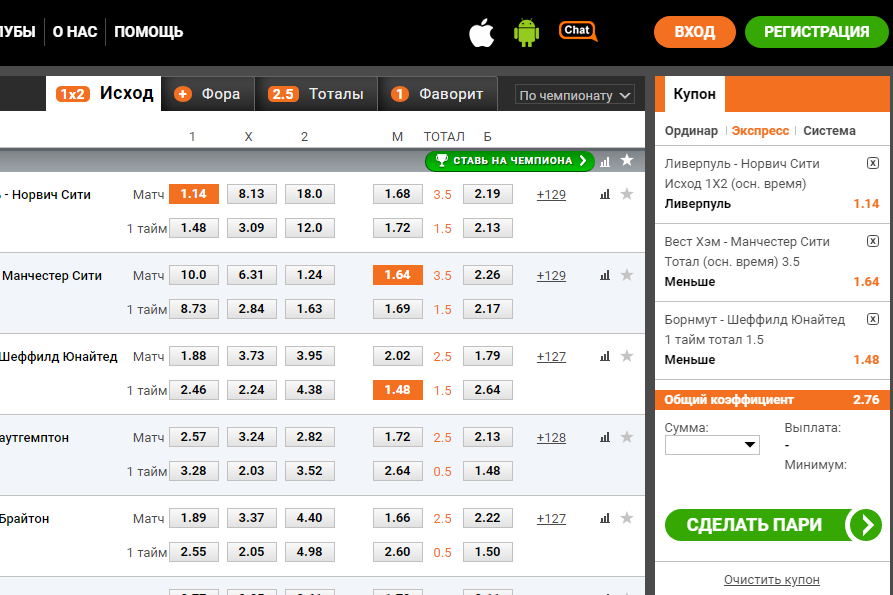Open the Apple iOS app icon
Screen dimensions: 893x595
(x=481, y=32)
